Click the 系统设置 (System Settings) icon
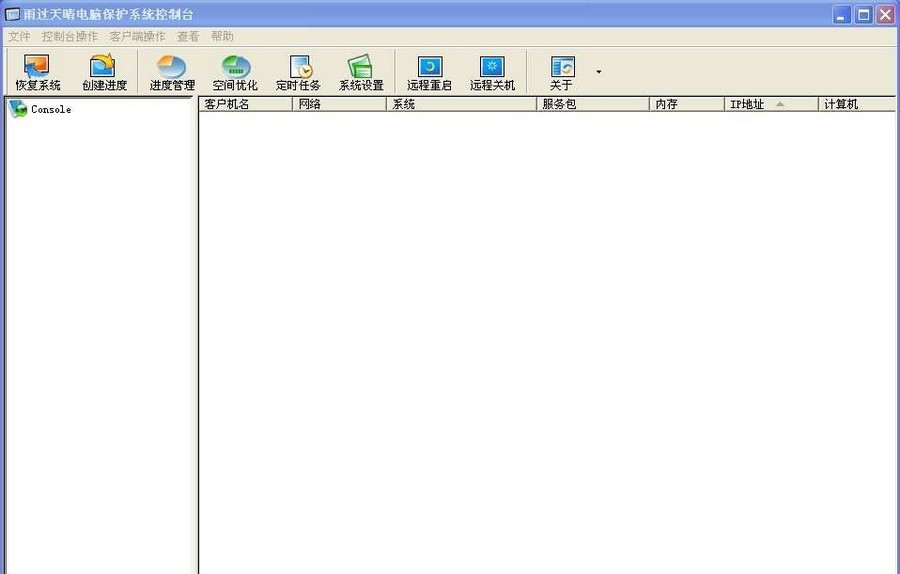Viewport: 900px width, 574px height. click(x=360, y=73)
